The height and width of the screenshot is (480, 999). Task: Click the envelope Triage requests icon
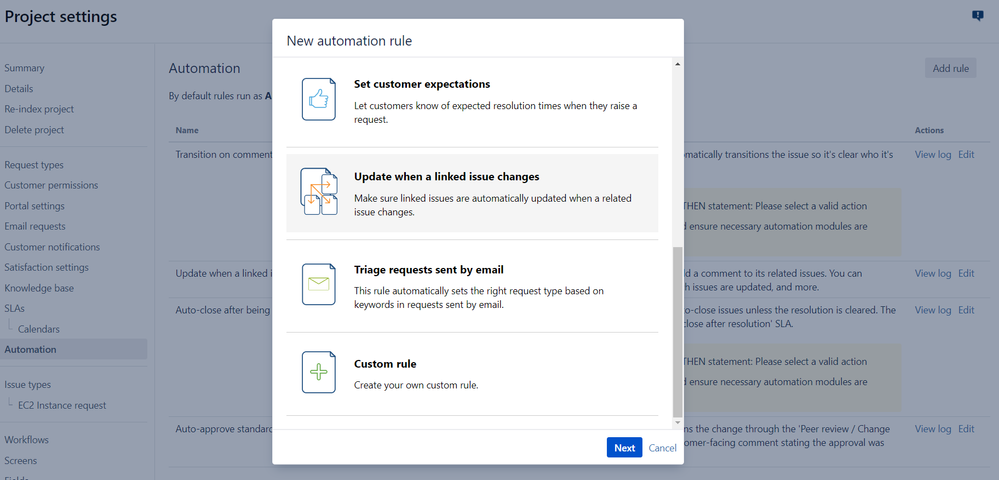[x=319, y=284]
